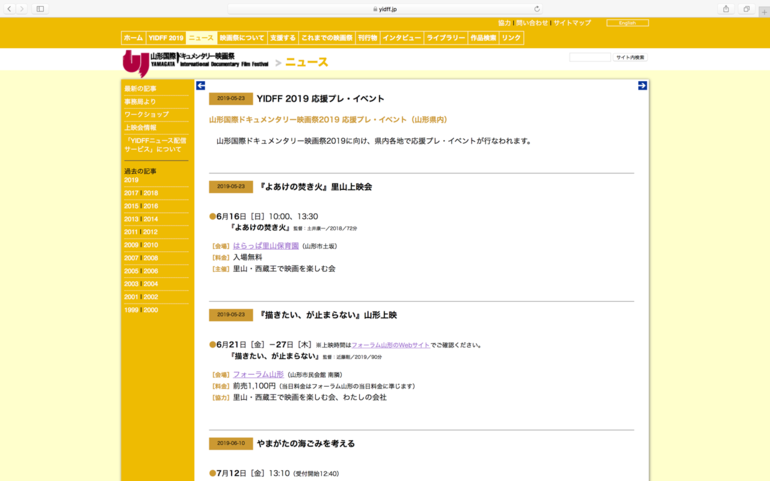Select the ライブラリー menu item

(x=445, y=38)
